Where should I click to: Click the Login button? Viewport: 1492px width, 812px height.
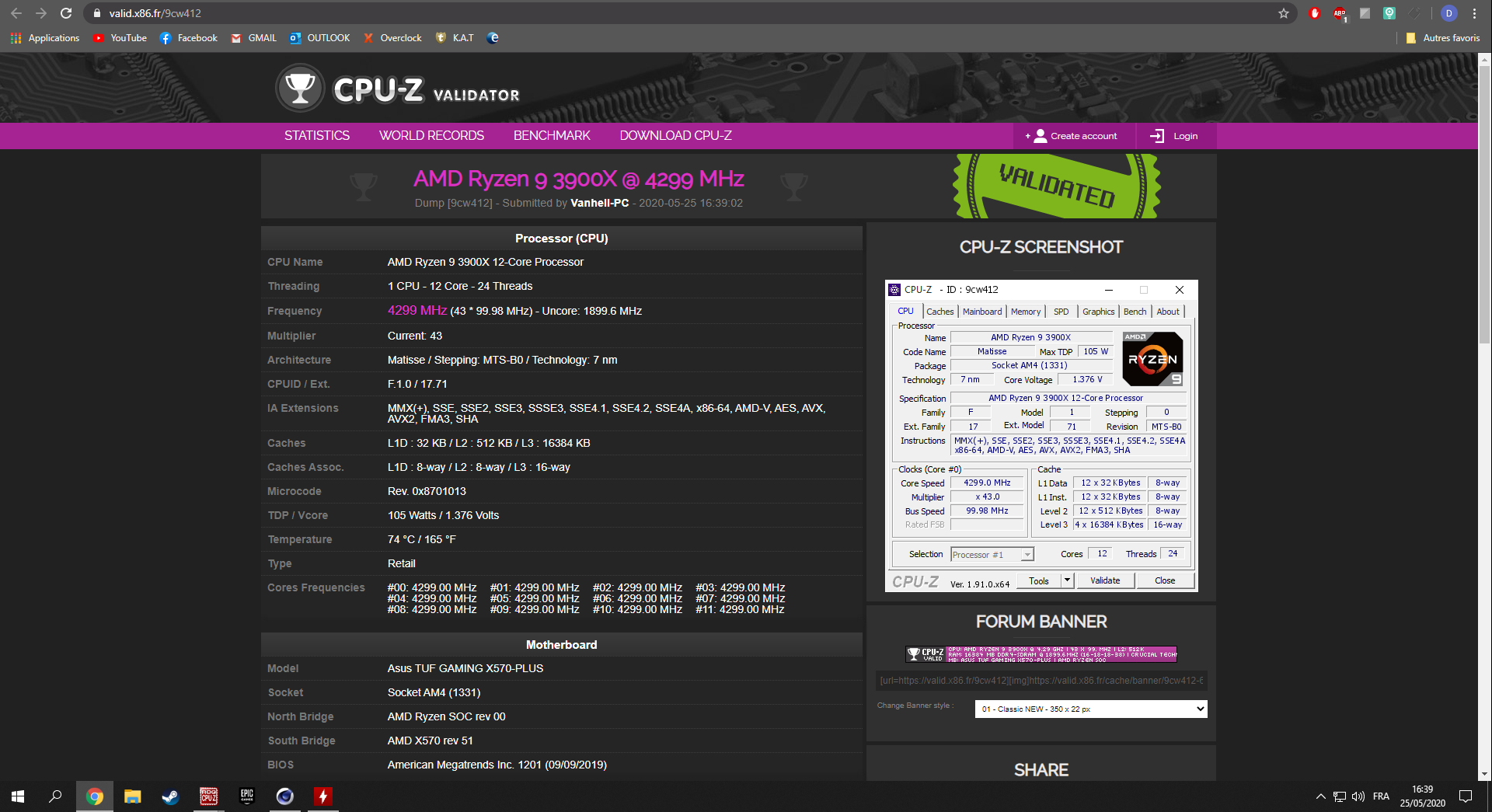click(1174, 136)
